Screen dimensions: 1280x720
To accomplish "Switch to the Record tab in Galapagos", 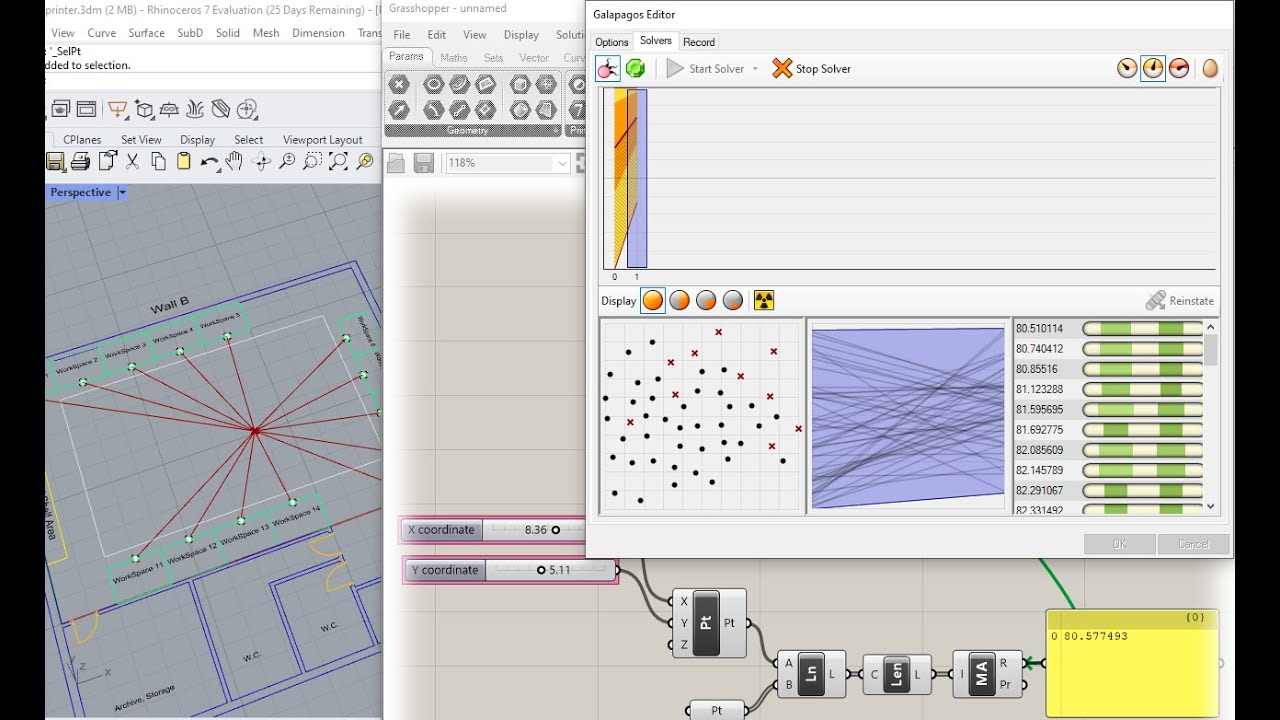I will click(x=699, y=42).
